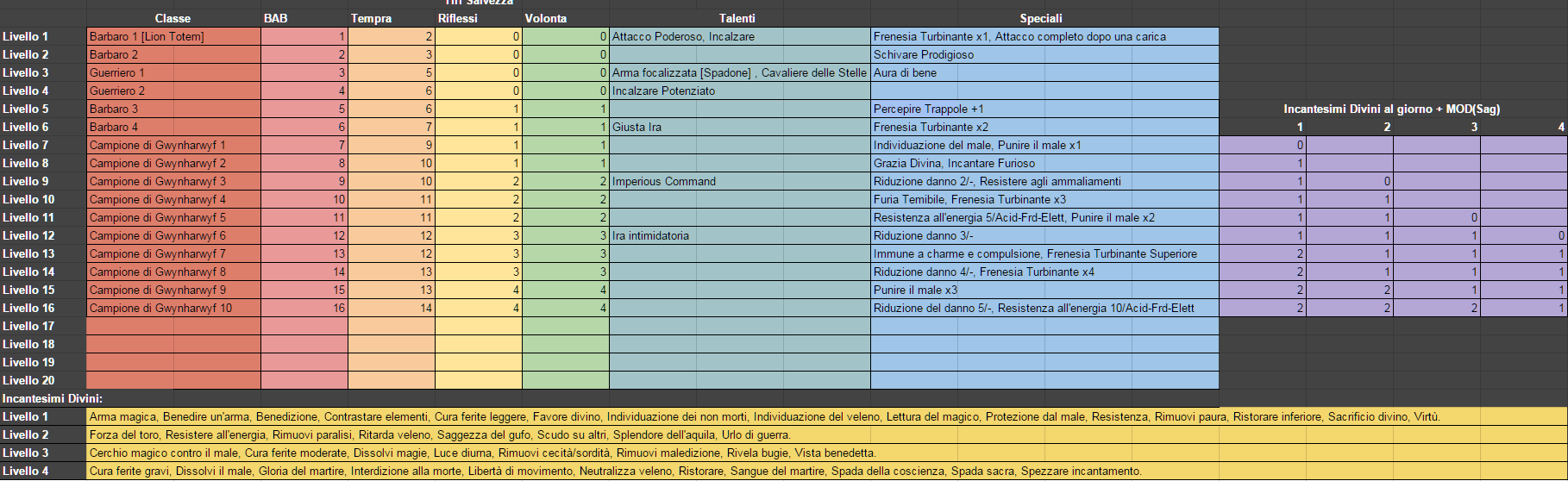This screenshot has width=1568, height=481.
Task: Click the 'Livello 12' row label
Action: (43, 235)
